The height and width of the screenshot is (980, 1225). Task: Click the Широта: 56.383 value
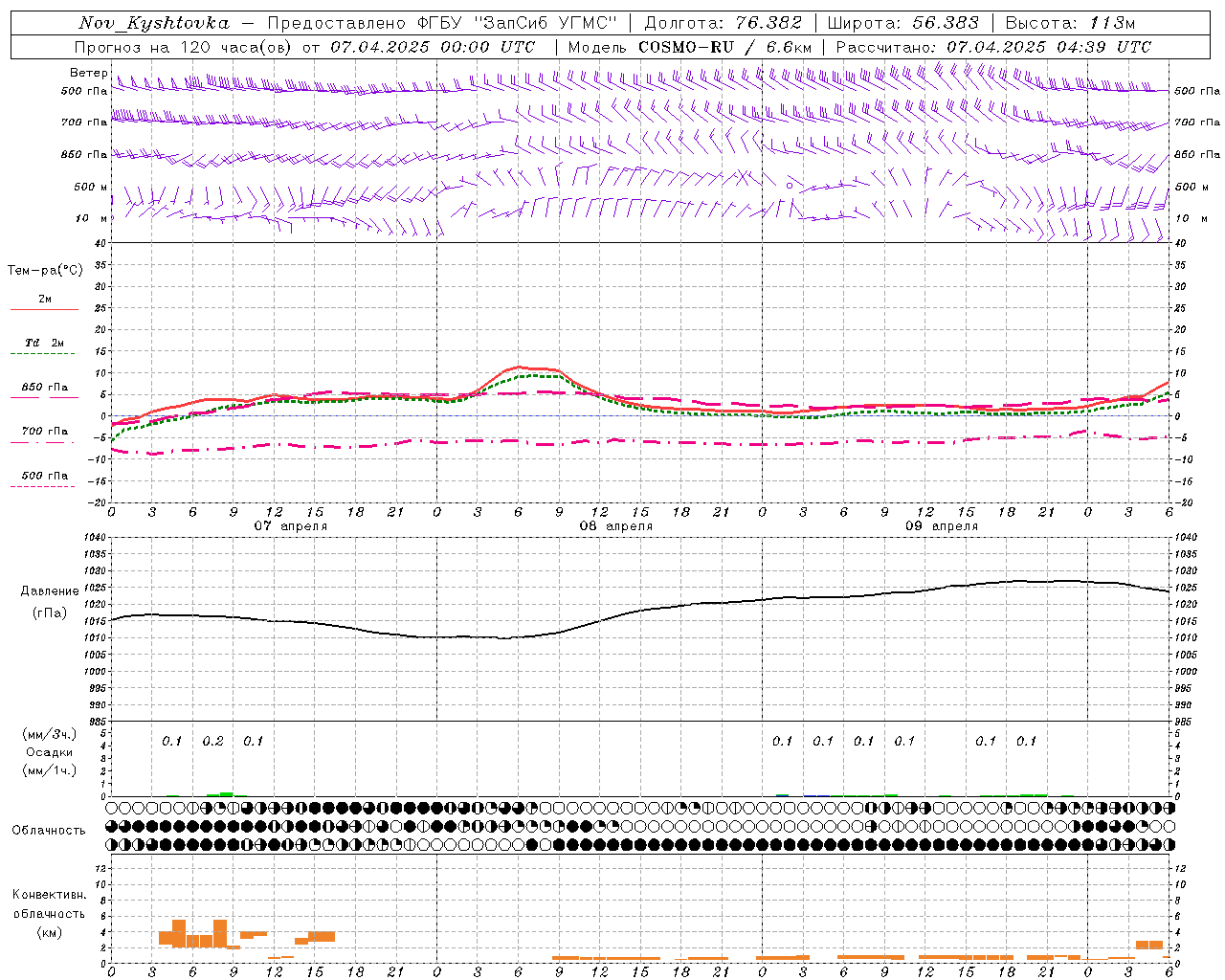pos(902,23)
